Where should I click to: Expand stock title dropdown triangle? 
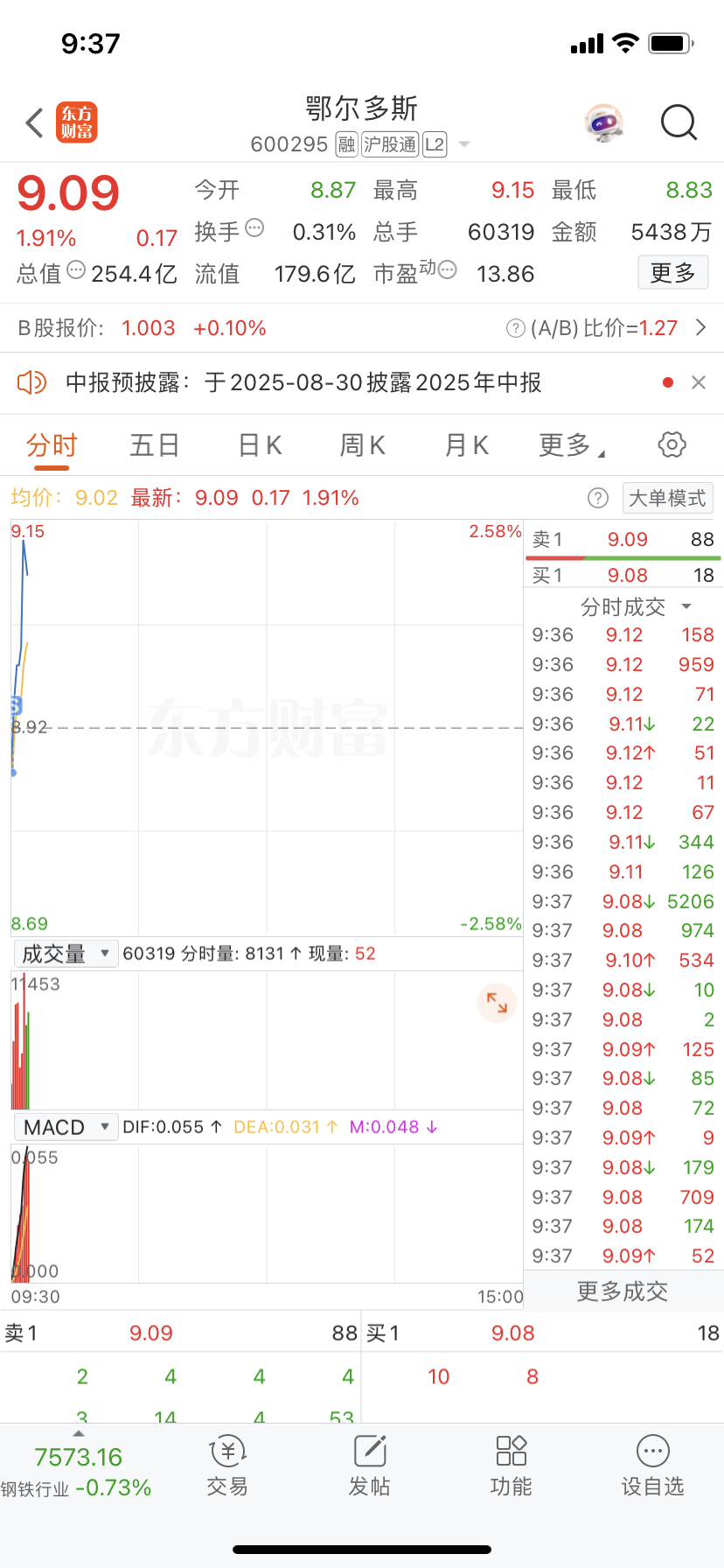click(464, 144)
